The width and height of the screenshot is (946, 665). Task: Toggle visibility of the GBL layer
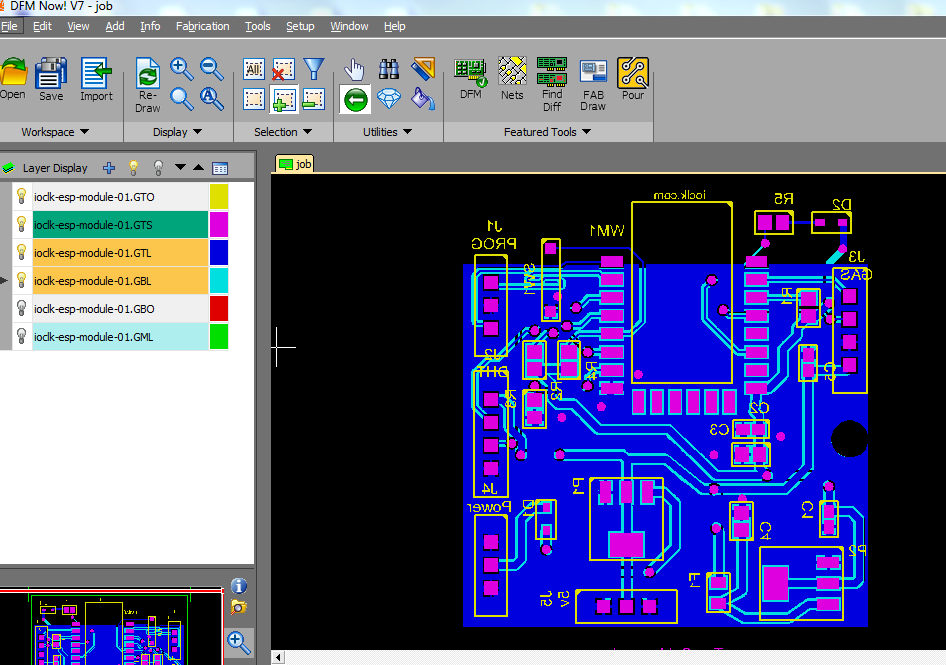[x=21, y=281]
